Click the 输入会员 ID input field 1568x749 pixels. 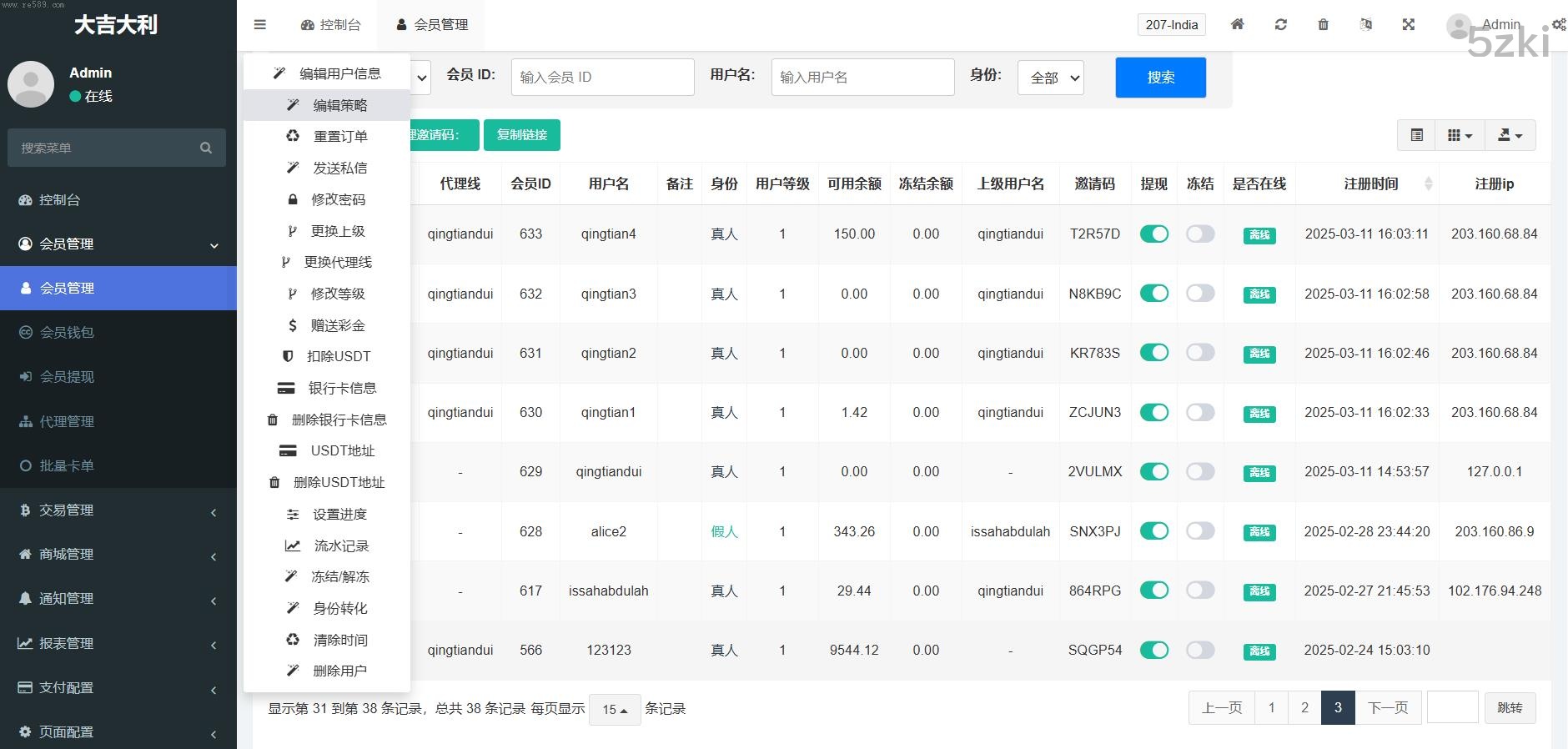(602, 78)
